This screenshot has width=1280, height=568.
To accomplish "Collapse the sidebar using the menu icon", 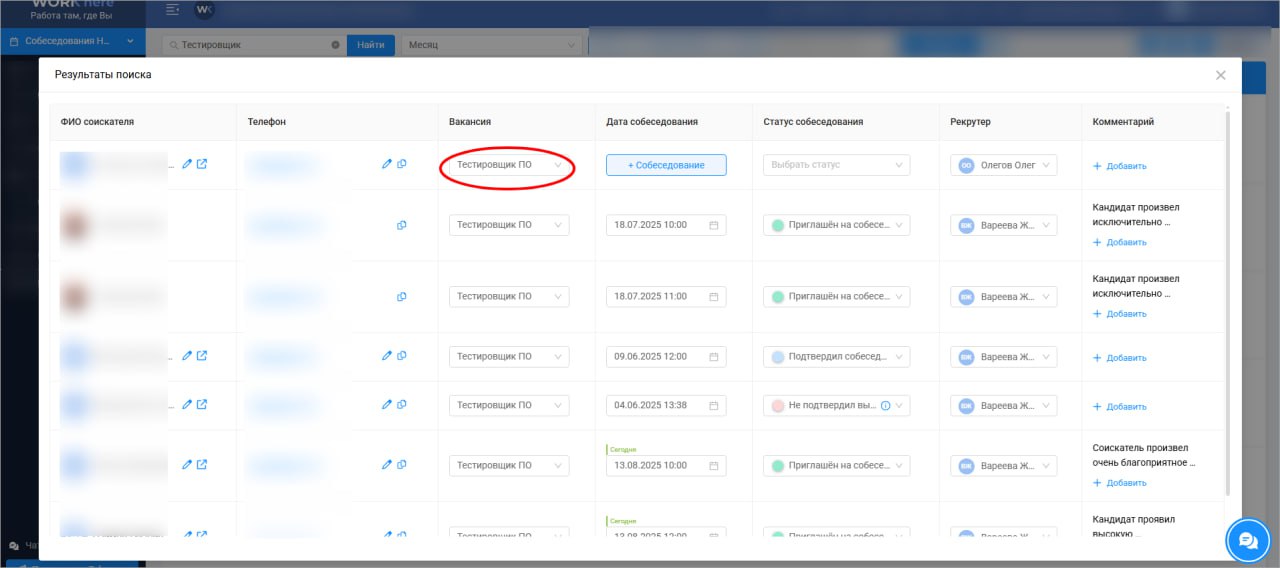I will click(x=173, y=10).
